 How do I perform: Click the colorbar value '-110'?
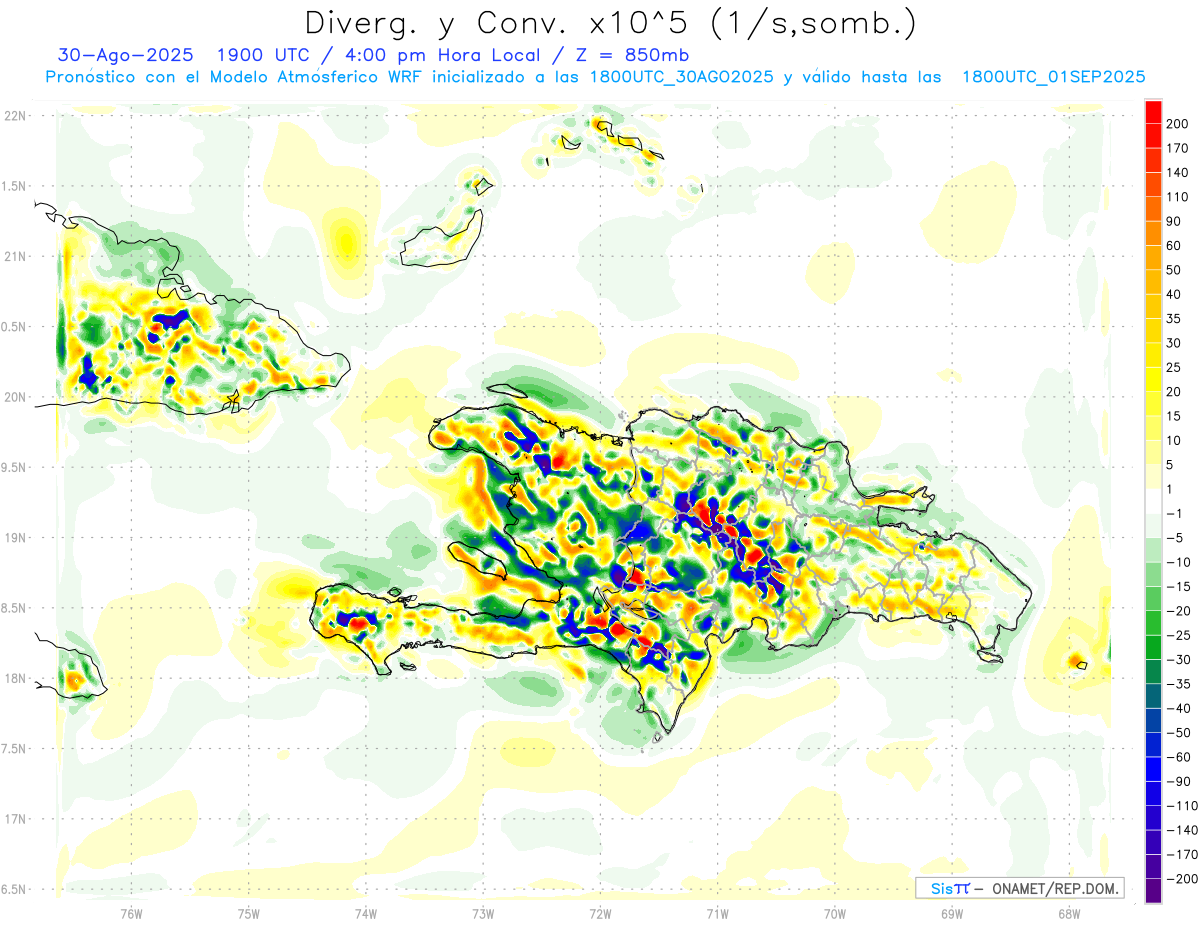[x=1180, y=806]
